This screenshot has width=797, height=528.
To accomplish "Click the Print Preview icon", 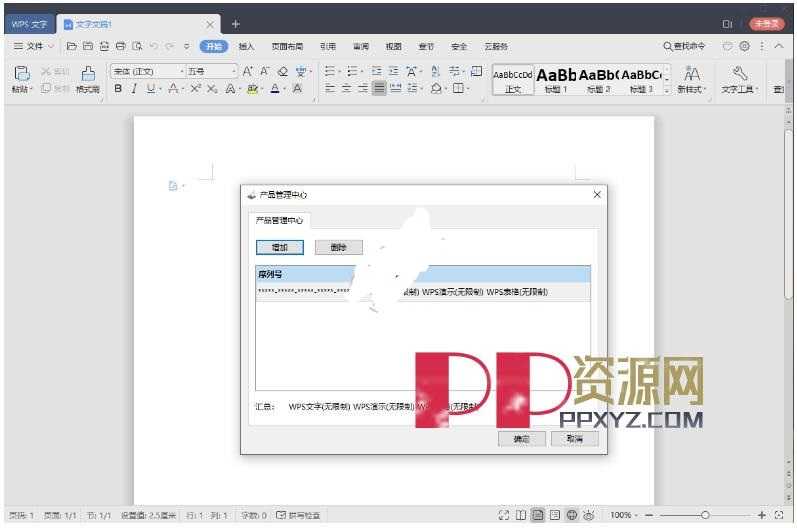I will (137, 46).
